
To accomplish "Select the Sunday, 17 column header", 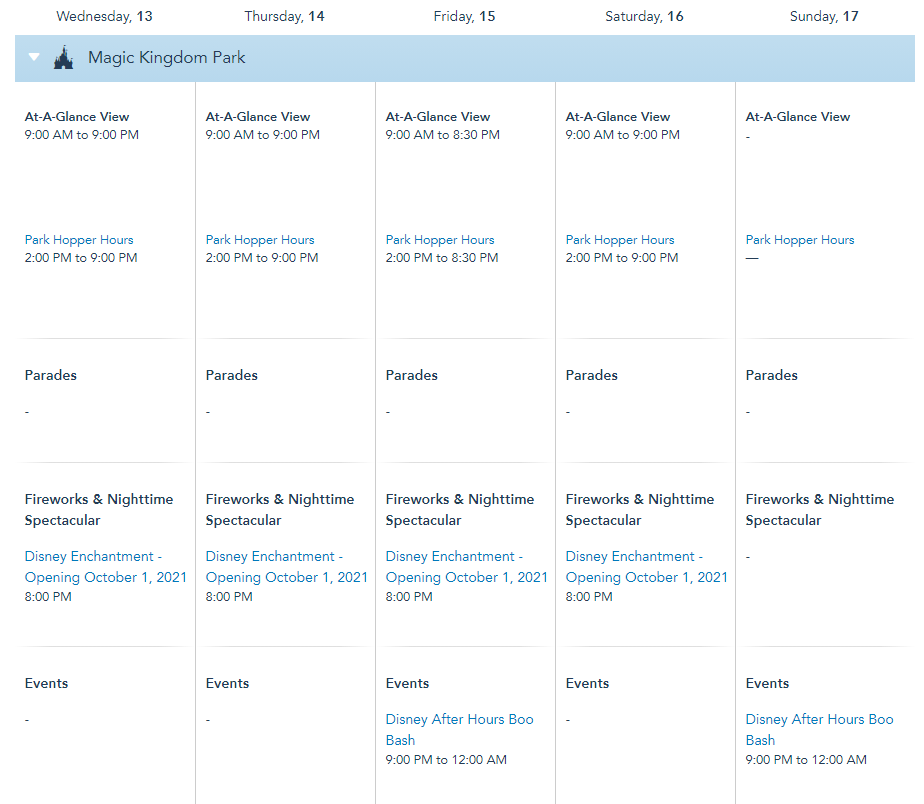I will 824,16.
